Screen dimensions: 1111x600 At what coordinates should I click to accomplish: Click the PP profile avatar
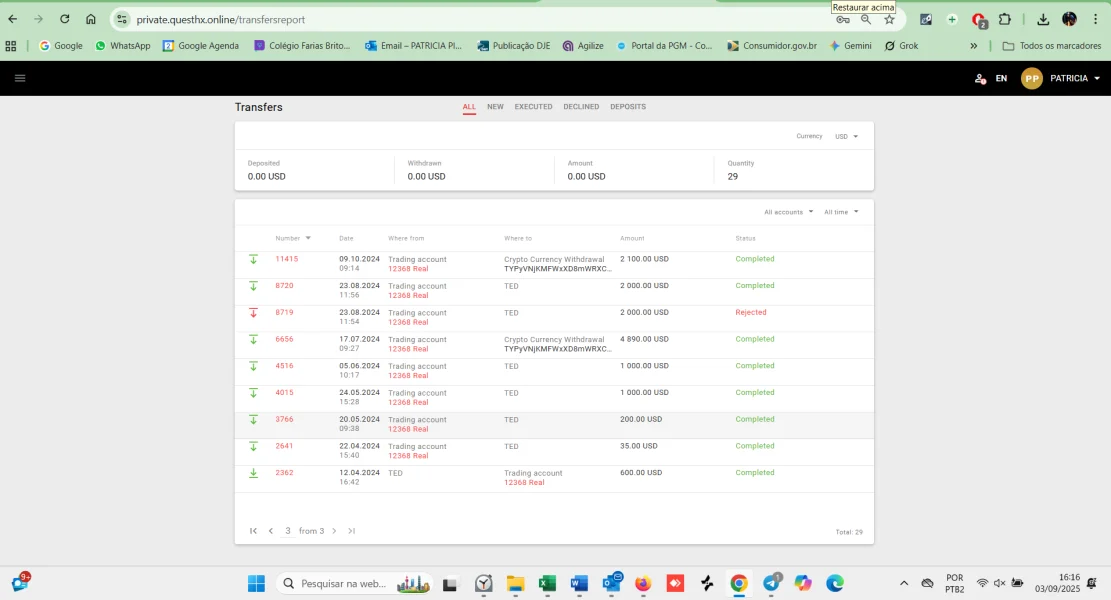tap(1032, 78)
